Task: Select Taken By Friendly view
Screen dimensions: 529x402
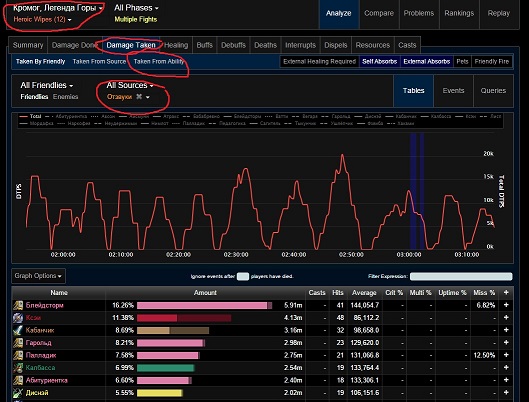Action: (x=40, y=61)
